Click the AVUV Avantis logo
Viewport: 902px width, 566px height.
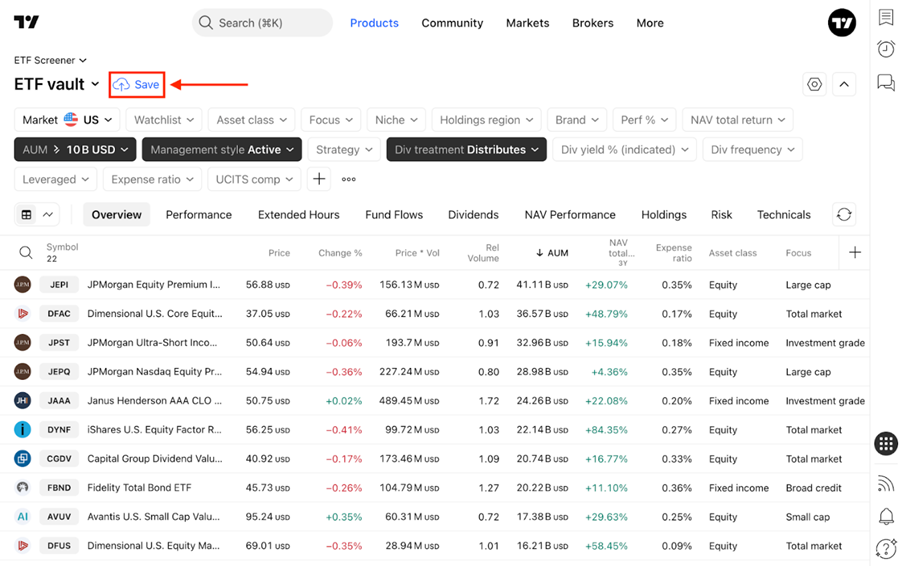tap(22, 517)
